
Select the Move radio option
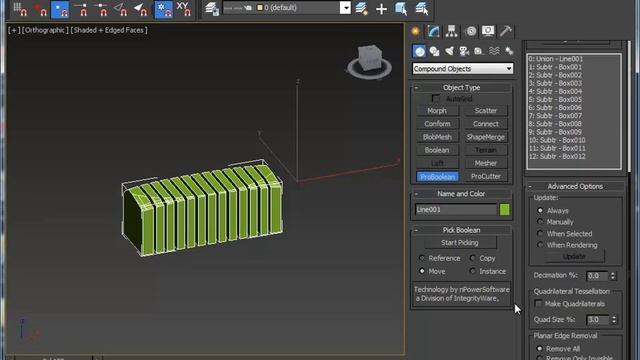[x=422, y=271]
